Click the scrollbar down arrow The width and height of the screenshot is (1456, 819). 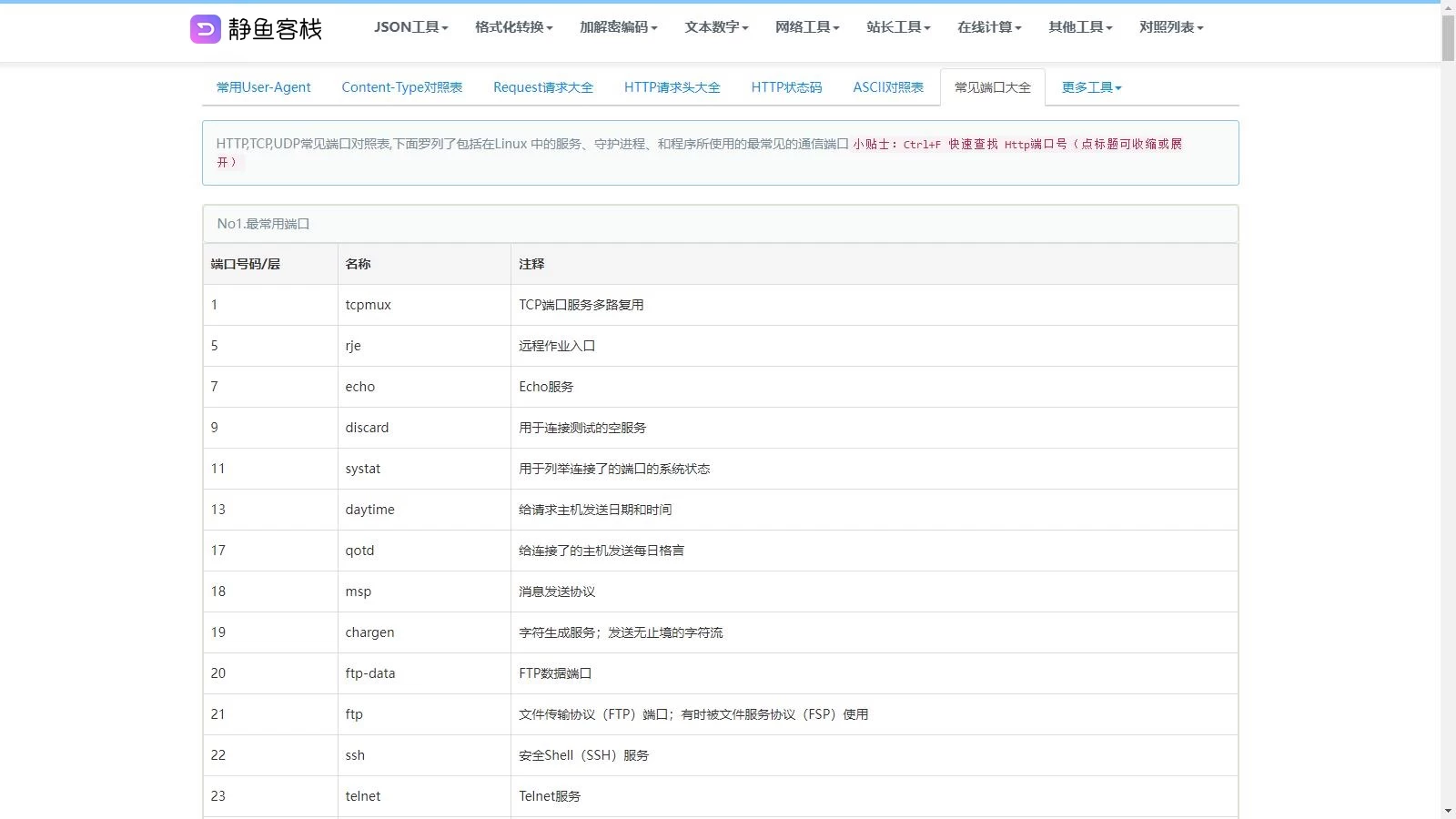coord(1448,810)
